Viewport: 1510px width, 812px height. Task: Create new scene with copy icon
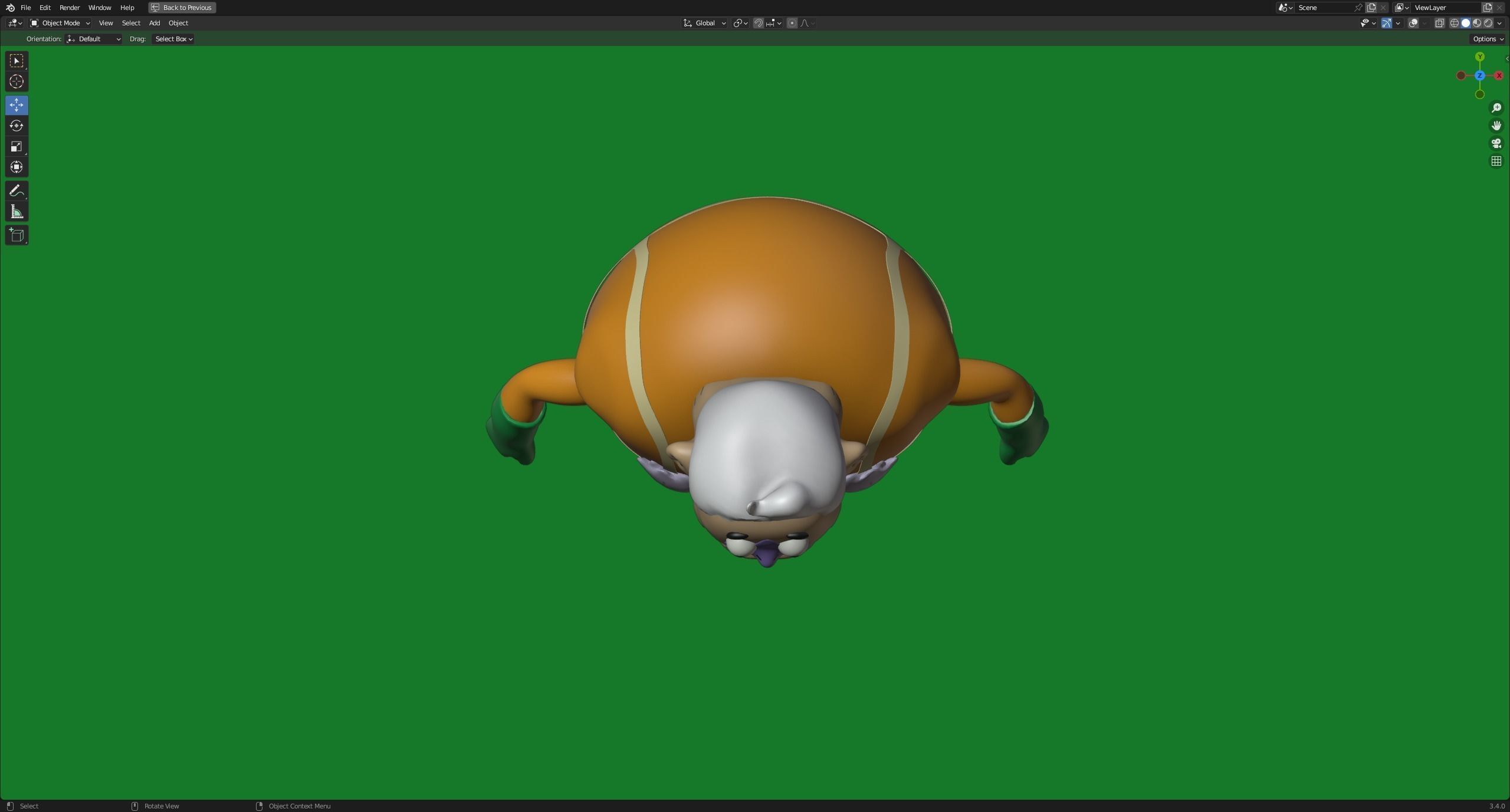(x=1371, y=8)
